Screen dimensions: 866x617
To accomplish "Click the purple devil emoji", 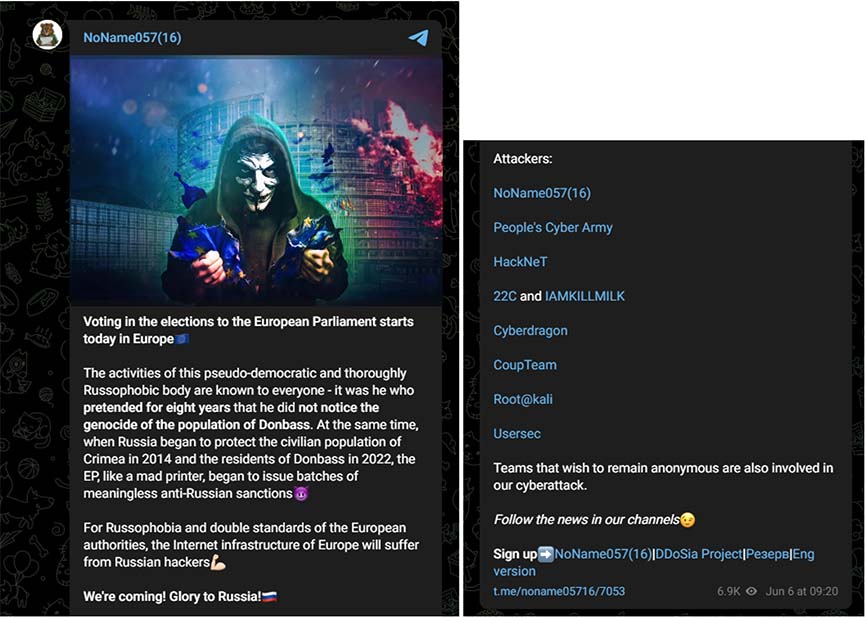I will click(301, 493).
